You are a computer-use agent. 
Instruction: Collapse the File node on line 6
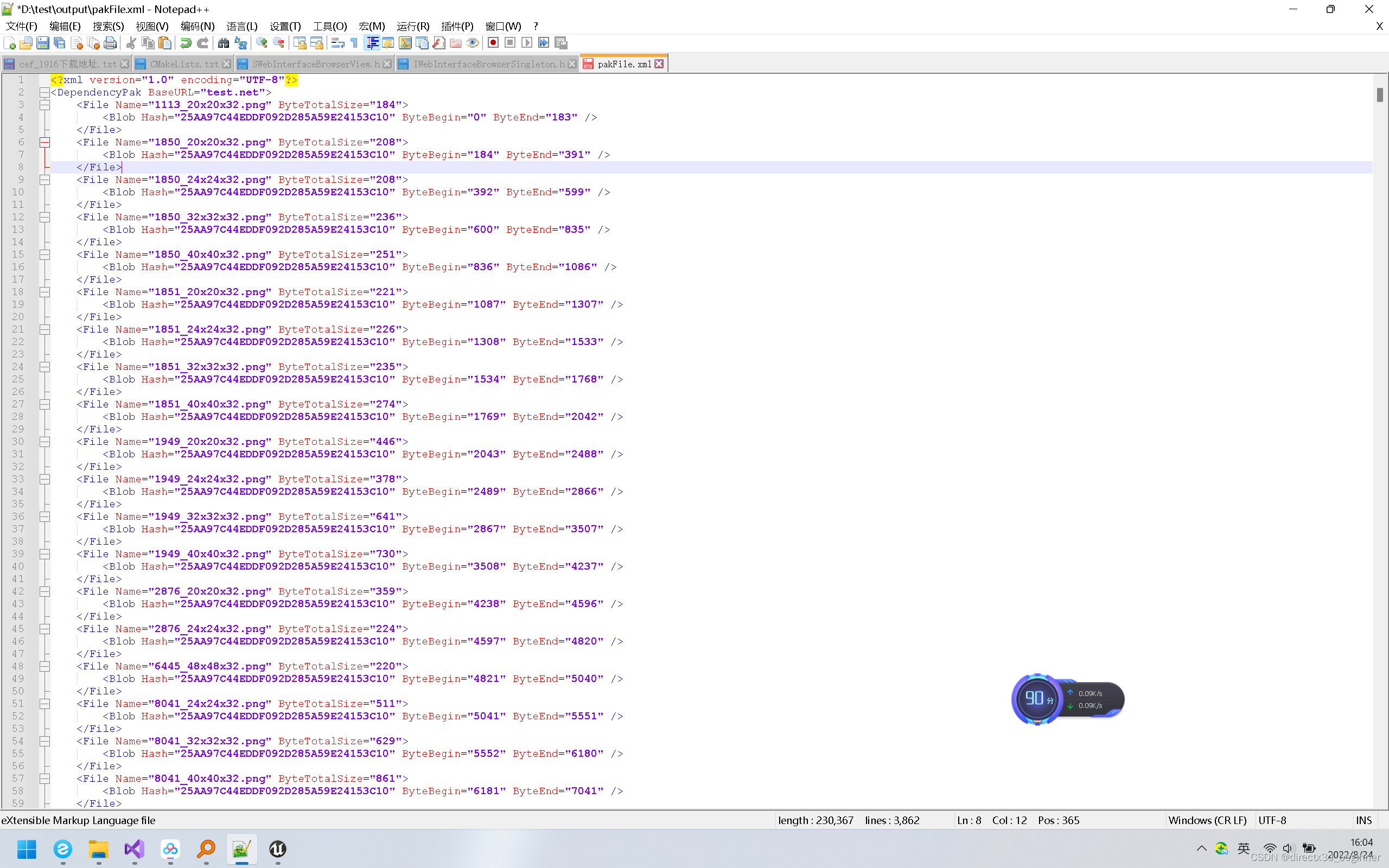coord(44,142)
